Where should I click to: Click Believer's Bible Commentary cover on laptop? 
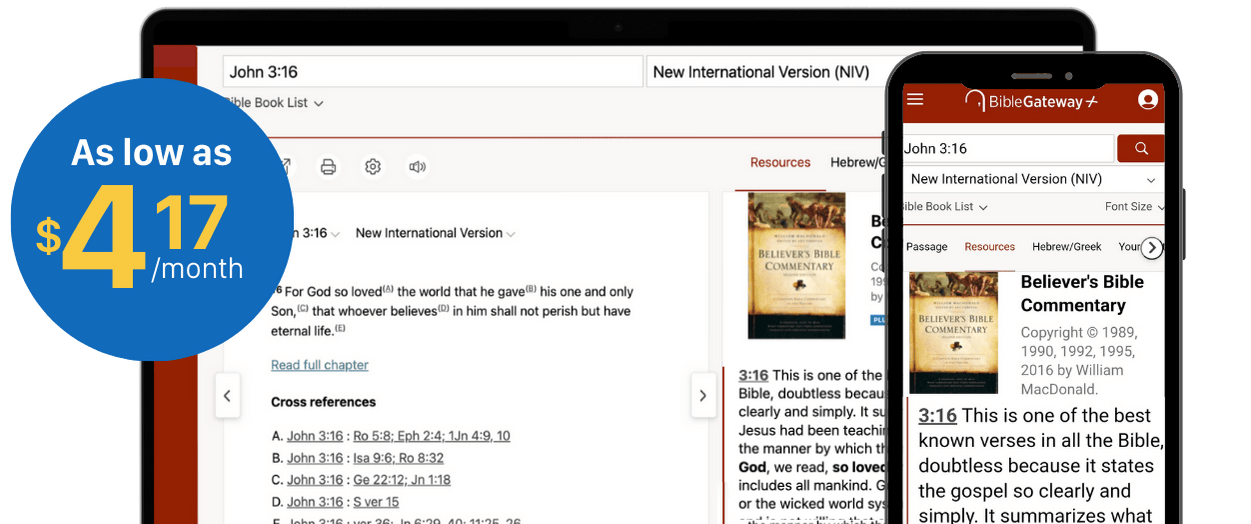[797, 265]
